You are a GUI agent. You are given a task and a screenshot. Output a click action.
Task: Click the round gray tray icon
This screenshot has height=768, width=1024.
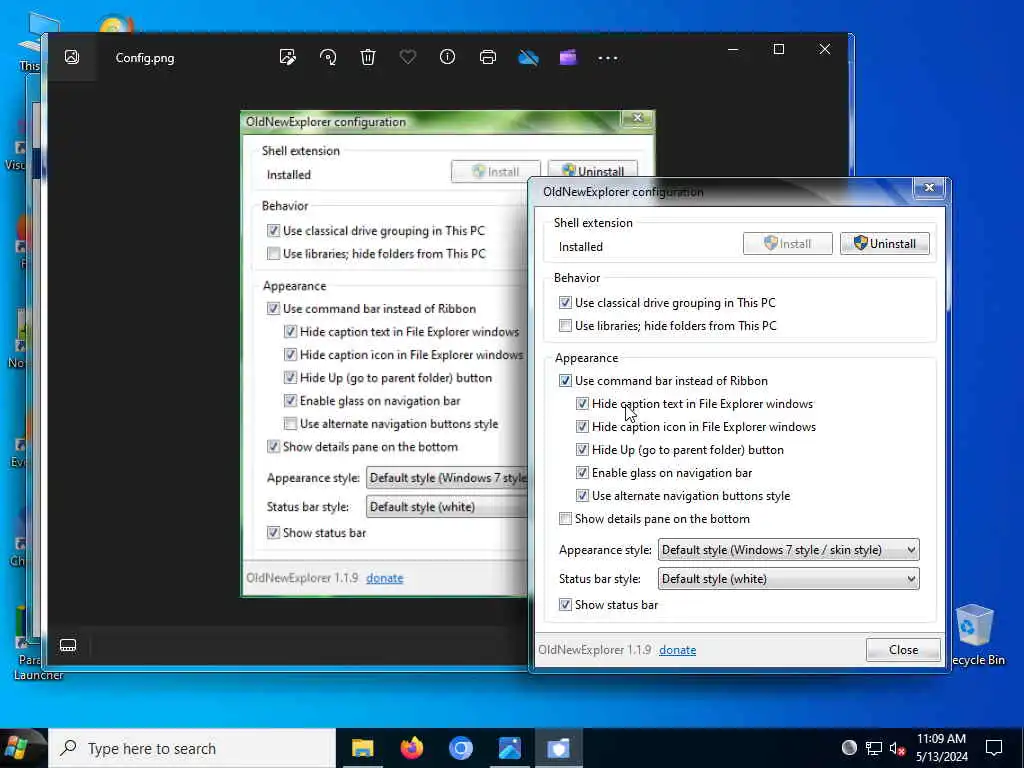click(x=849, y=748)
